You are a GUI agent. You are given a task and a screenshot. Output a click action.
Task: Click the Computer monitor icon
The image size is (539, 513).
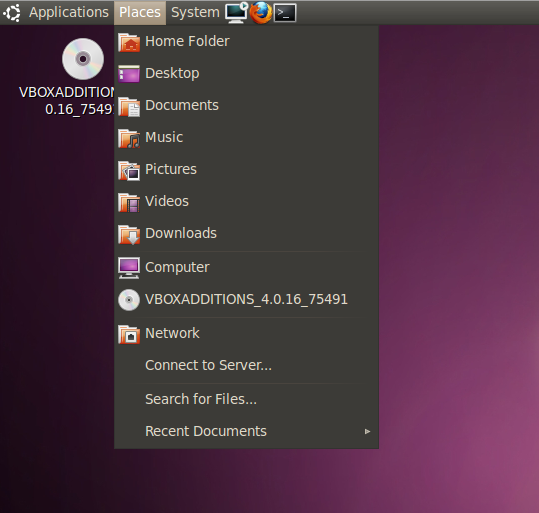click(x=129, y=268)
